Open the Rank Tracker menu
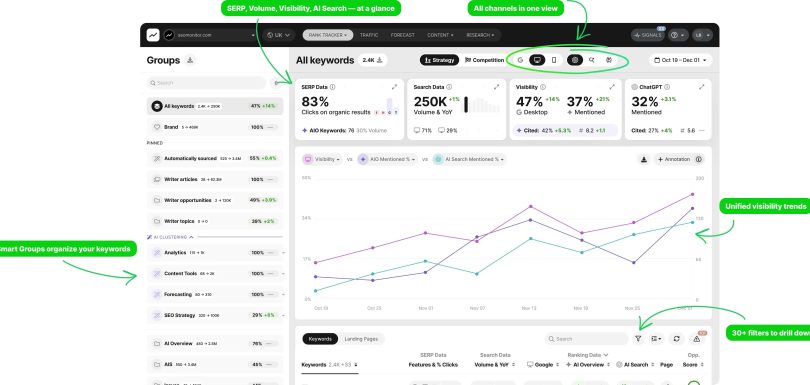The width and height of the screenshot is (810, 385). point(328,35)
